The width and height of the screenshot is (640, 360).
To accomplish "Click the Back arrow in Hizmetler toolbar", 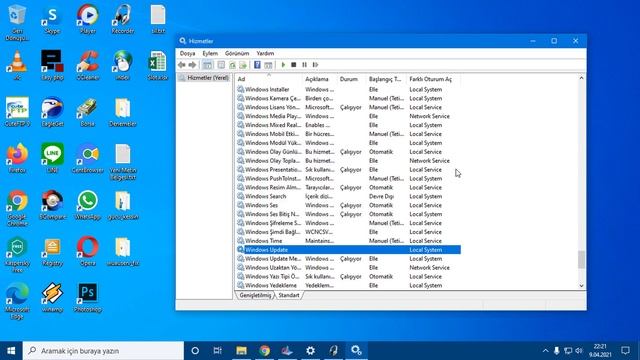I will (x=182, y=65).
